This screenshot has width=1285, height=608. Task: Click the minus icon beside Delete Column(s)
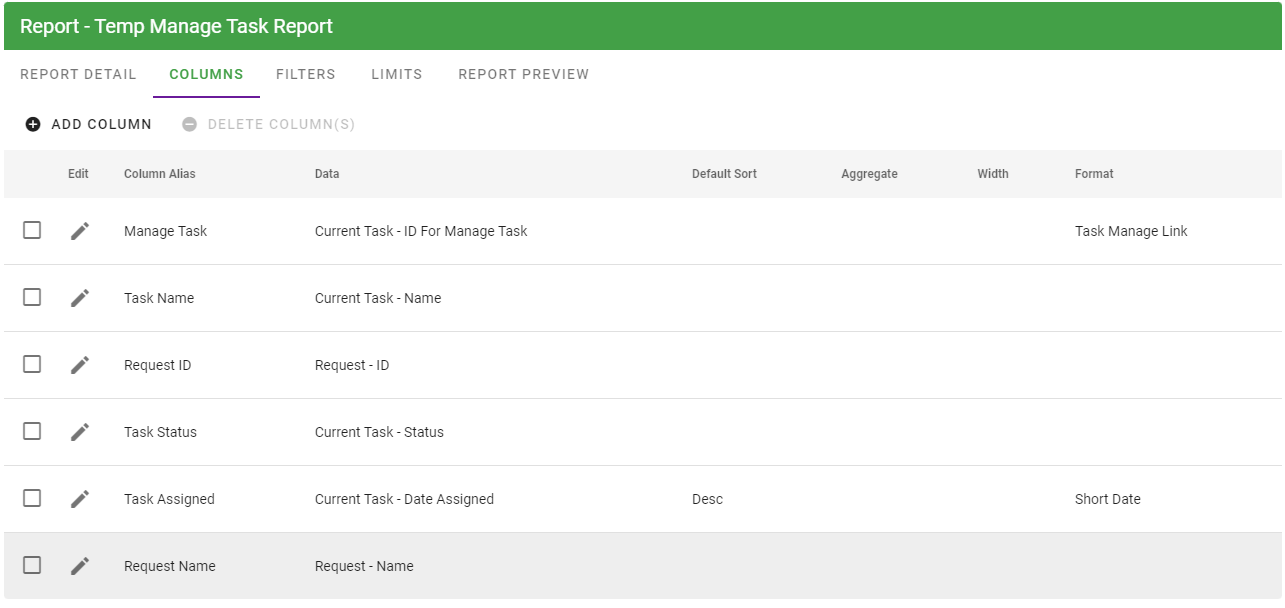pyautogui.click(x=189, y=125)
